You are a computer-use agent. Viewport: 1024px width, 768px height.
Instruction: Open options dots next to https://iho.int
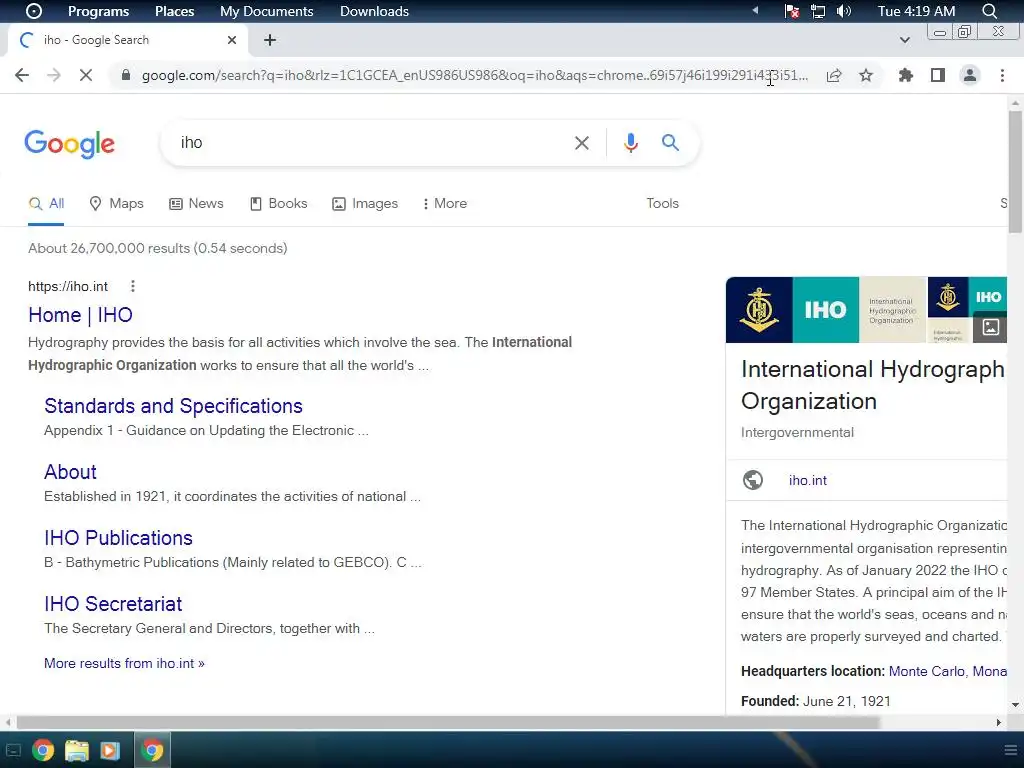133,286
